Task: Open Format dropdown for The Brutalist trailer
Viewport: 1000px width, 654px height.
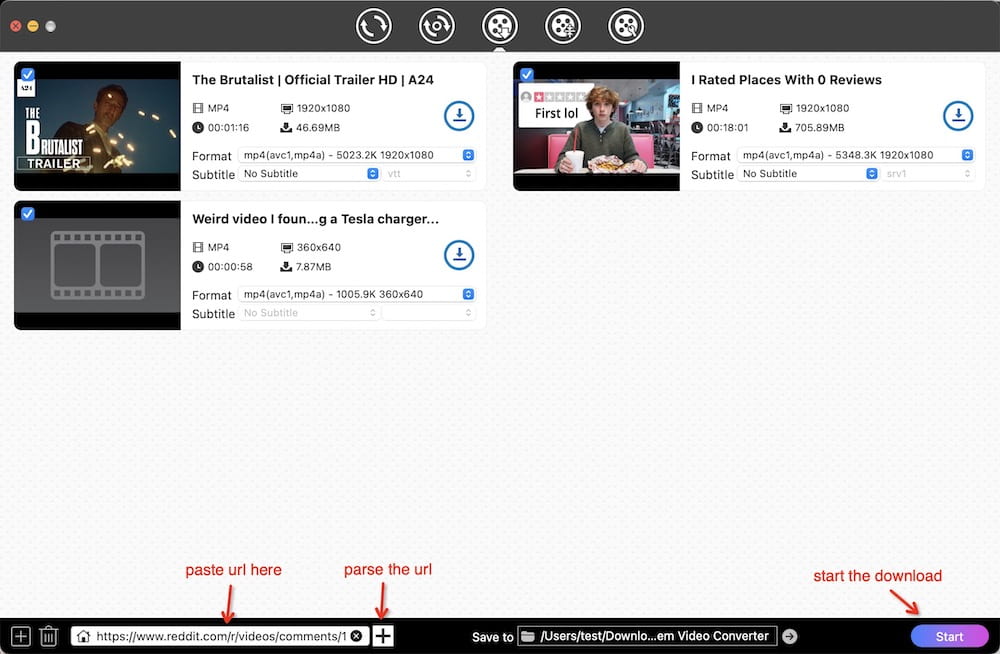Action: coord(356,155)
